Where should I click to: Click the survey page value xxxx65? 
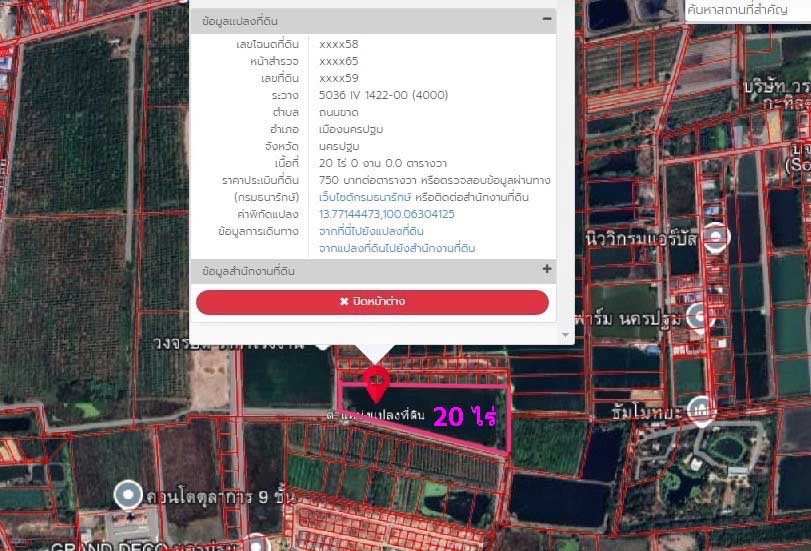[x=338, y=62]
